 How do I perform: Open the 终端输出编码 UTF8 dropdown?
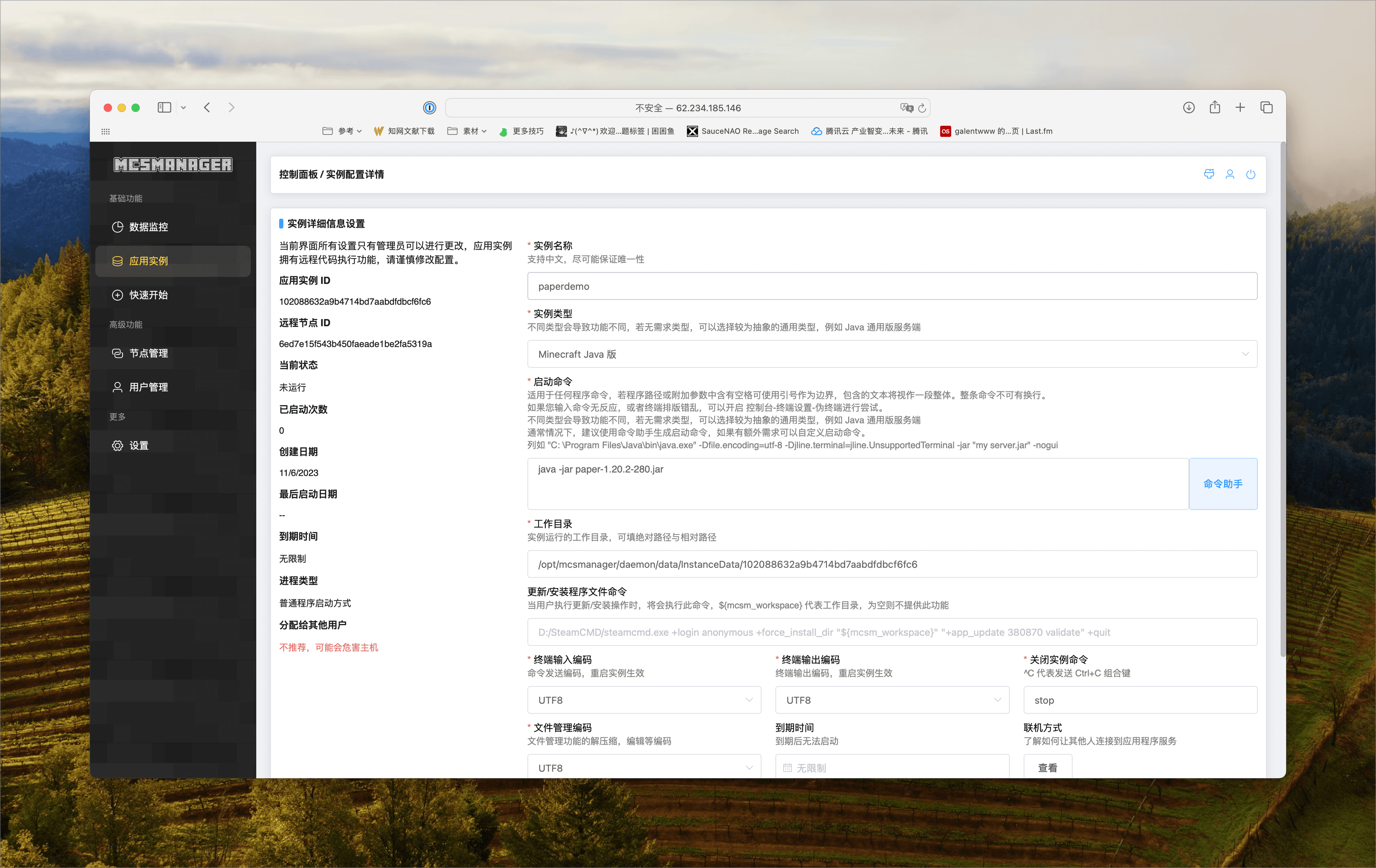(892, 700)
